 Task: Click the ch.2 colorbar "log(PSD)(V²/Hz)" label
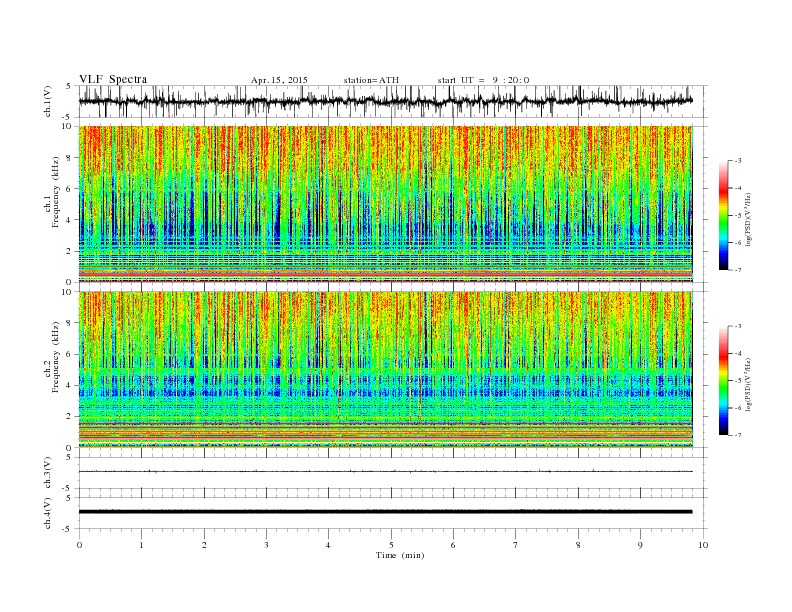point(748,384)
